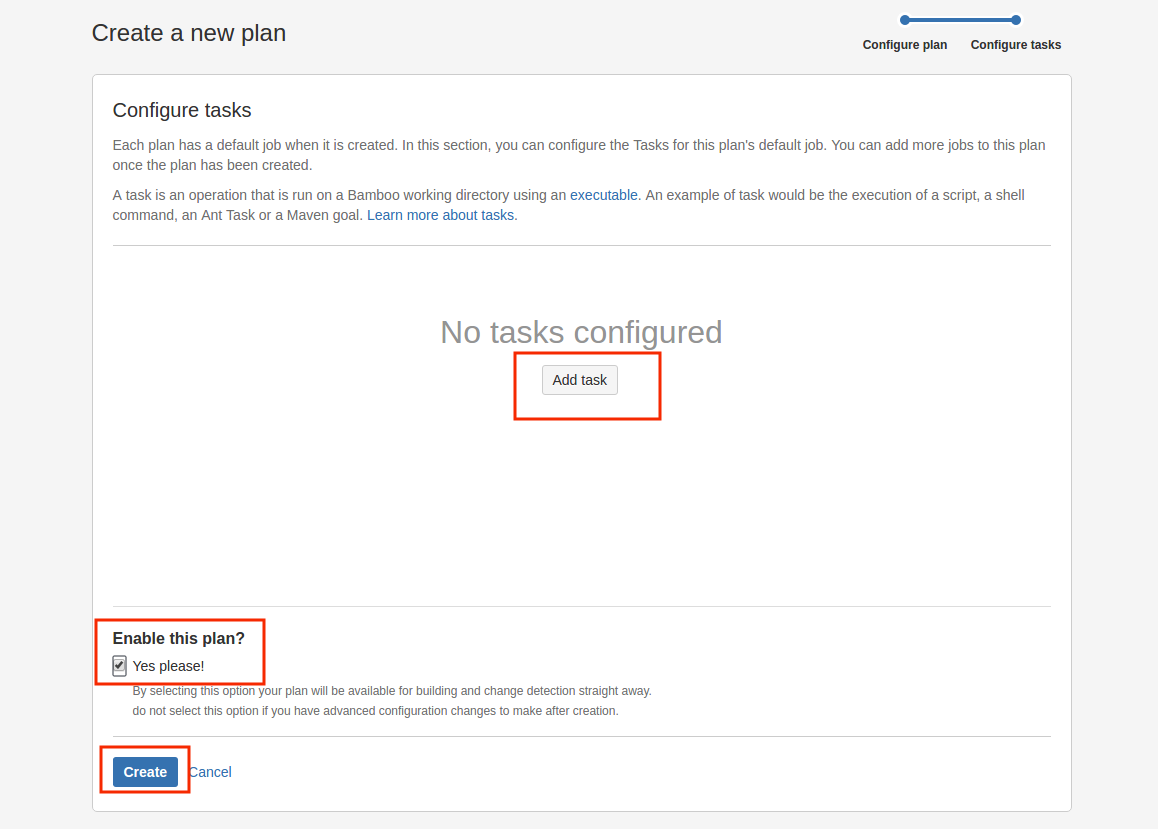Open the executable link
The image size is (1158, 829).
click(x=603, y=195)
